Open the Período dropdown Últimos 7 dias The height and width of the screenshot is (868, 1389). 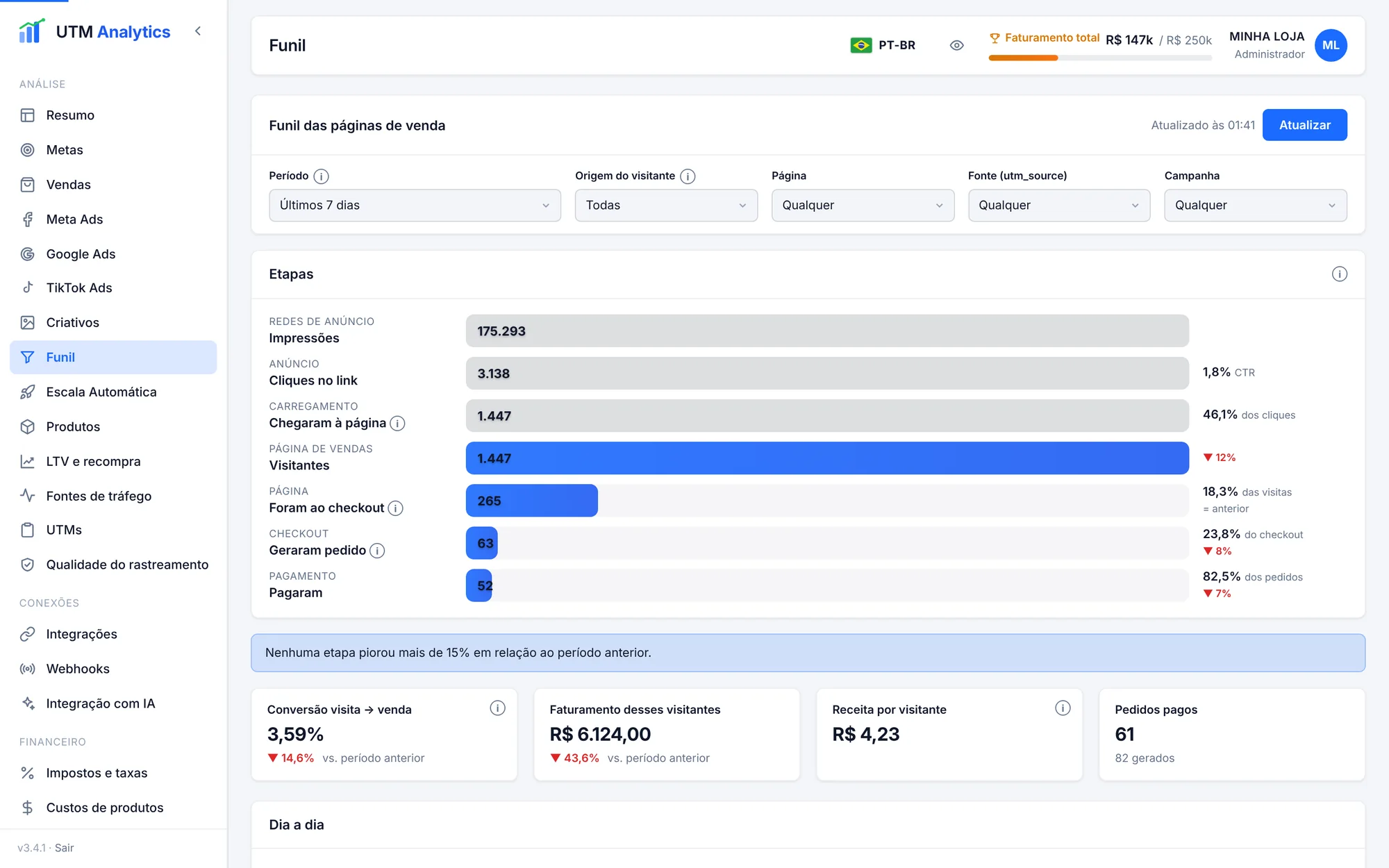coord(415,206)
